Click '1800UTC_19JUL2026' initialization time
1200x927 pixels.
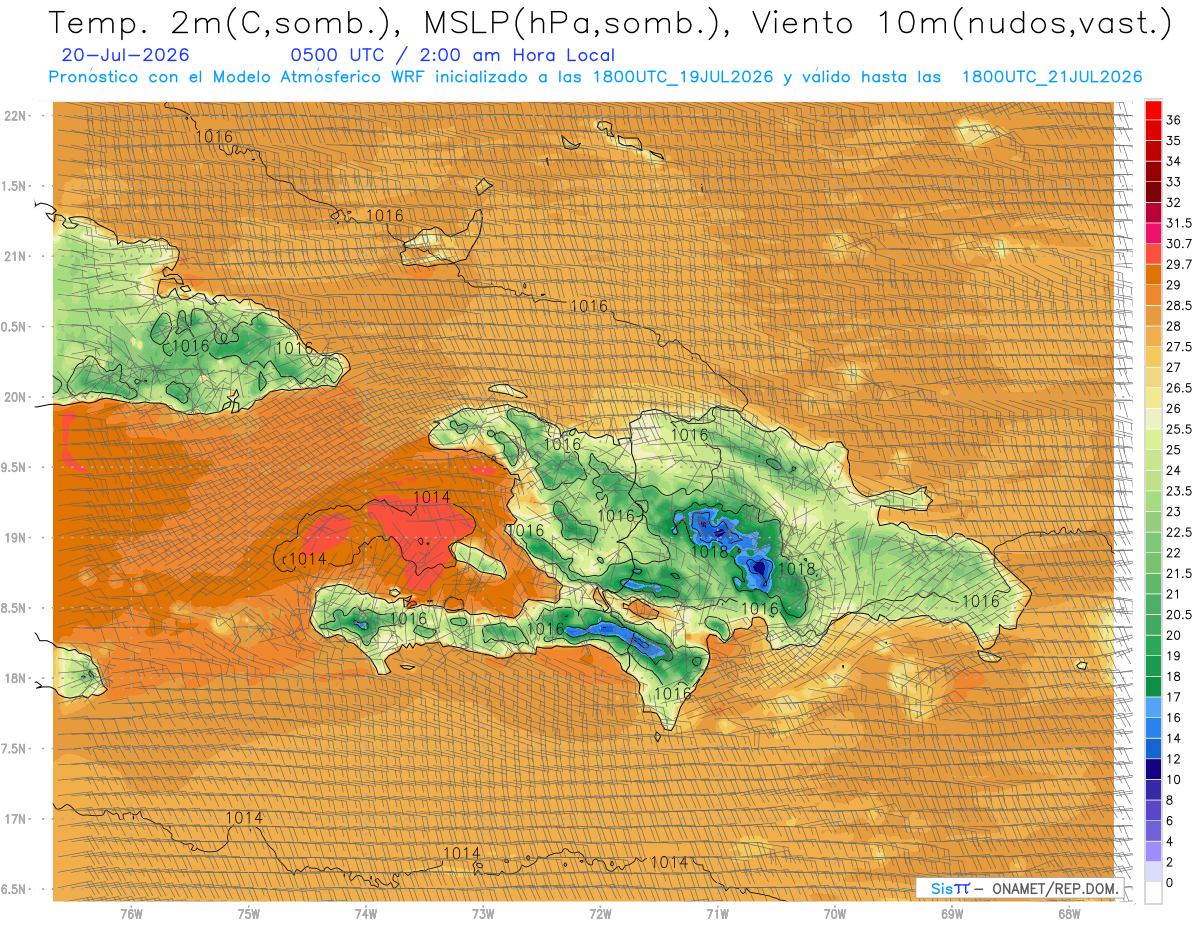pos(682,77)
